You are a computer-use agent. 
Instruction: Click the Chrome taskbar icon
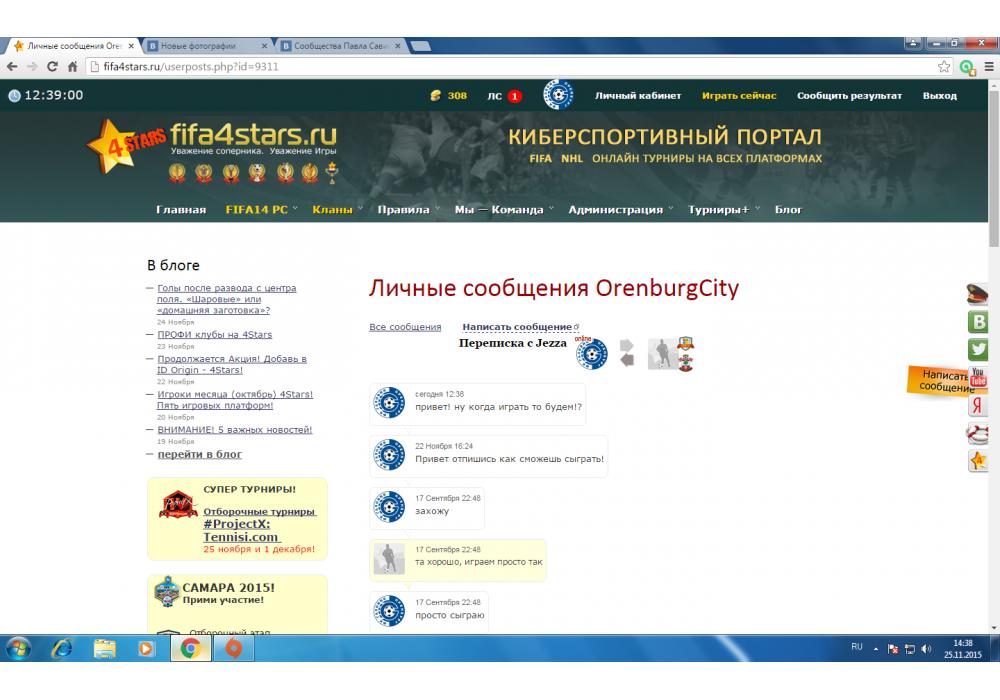click(x=190, y=649)
